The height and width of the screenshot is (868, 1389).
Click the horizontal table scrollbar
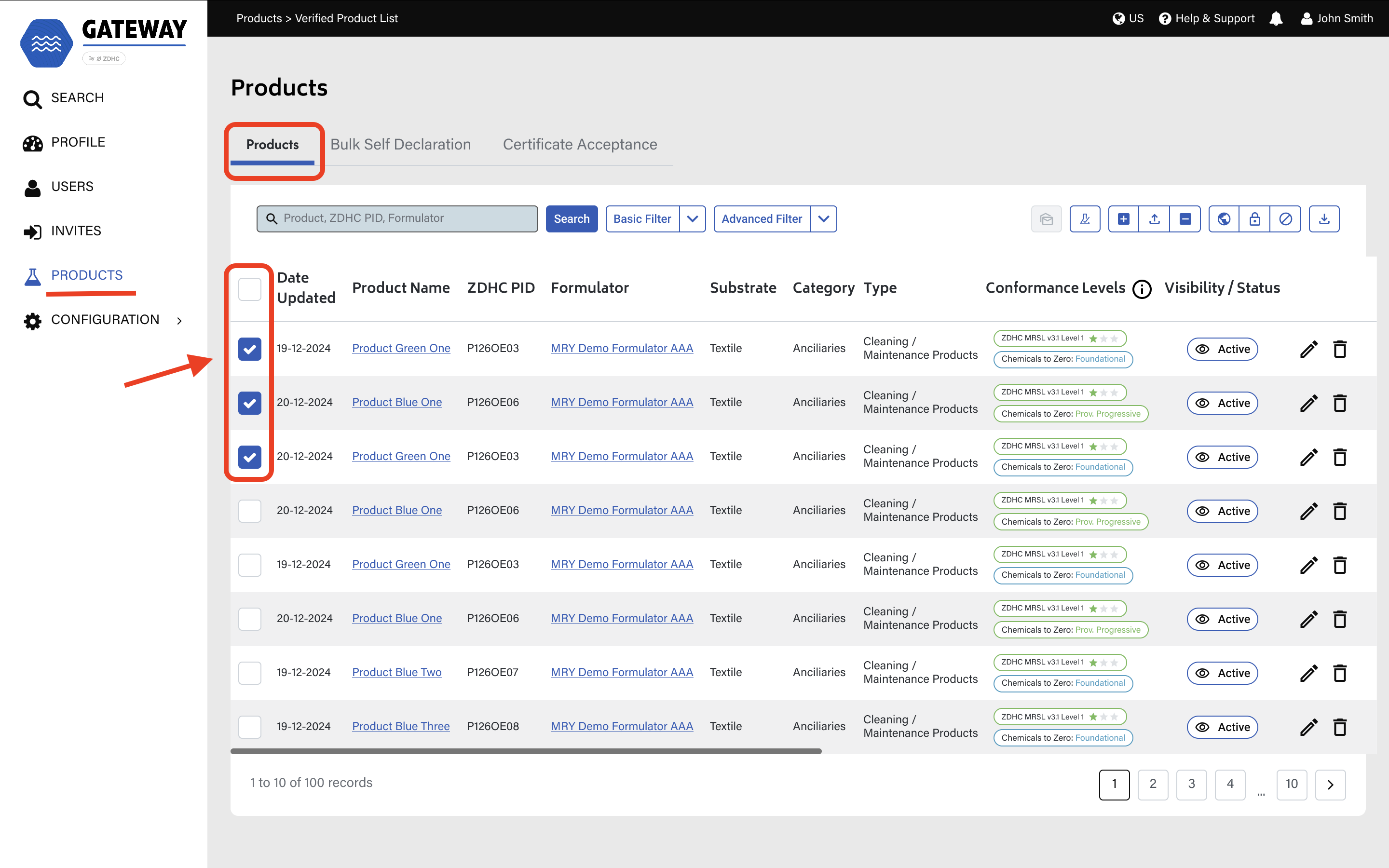(x=525, y=751)
